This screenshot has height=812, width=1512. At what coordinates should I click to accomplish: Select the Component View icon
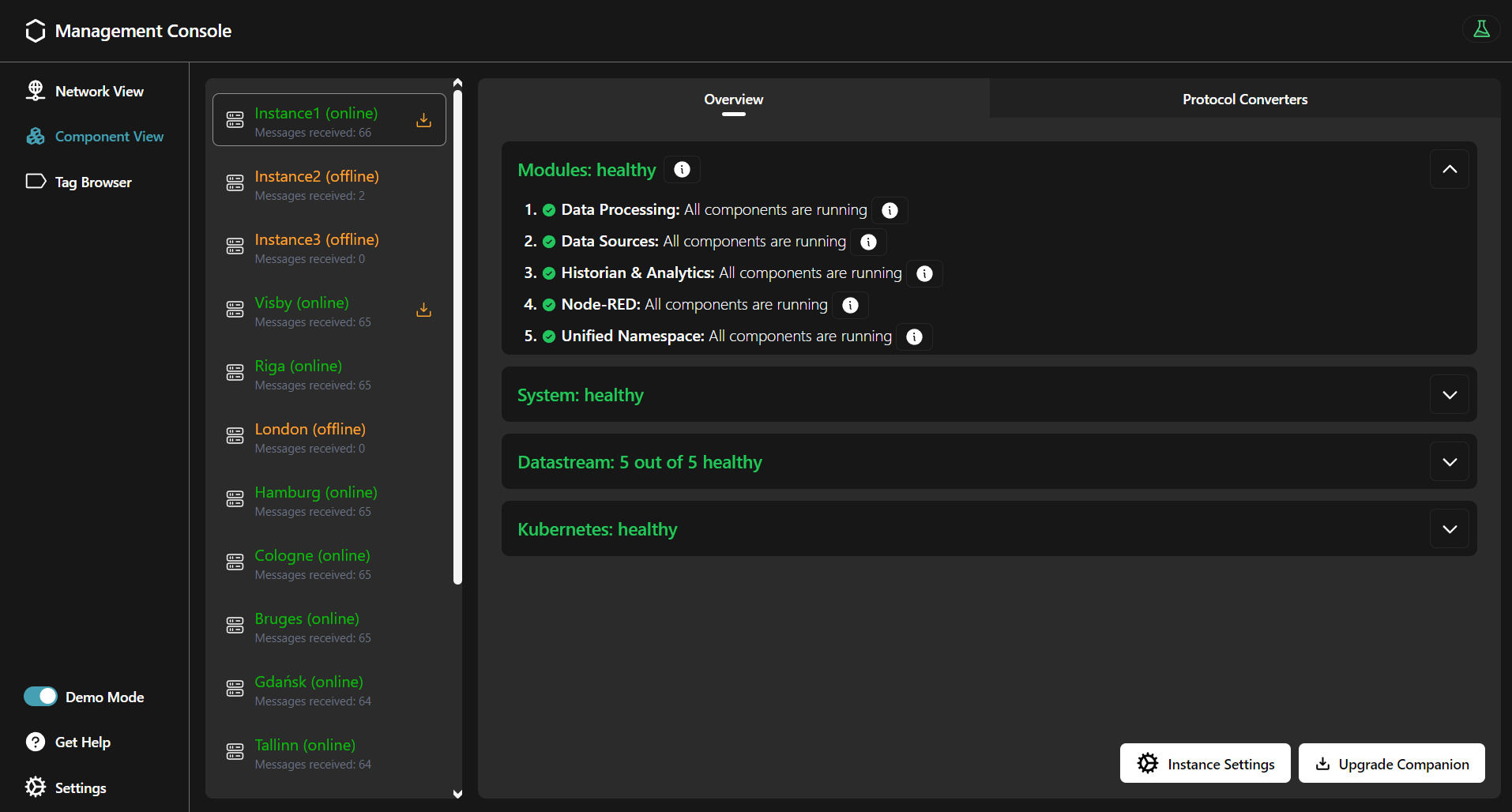[36, 136]
